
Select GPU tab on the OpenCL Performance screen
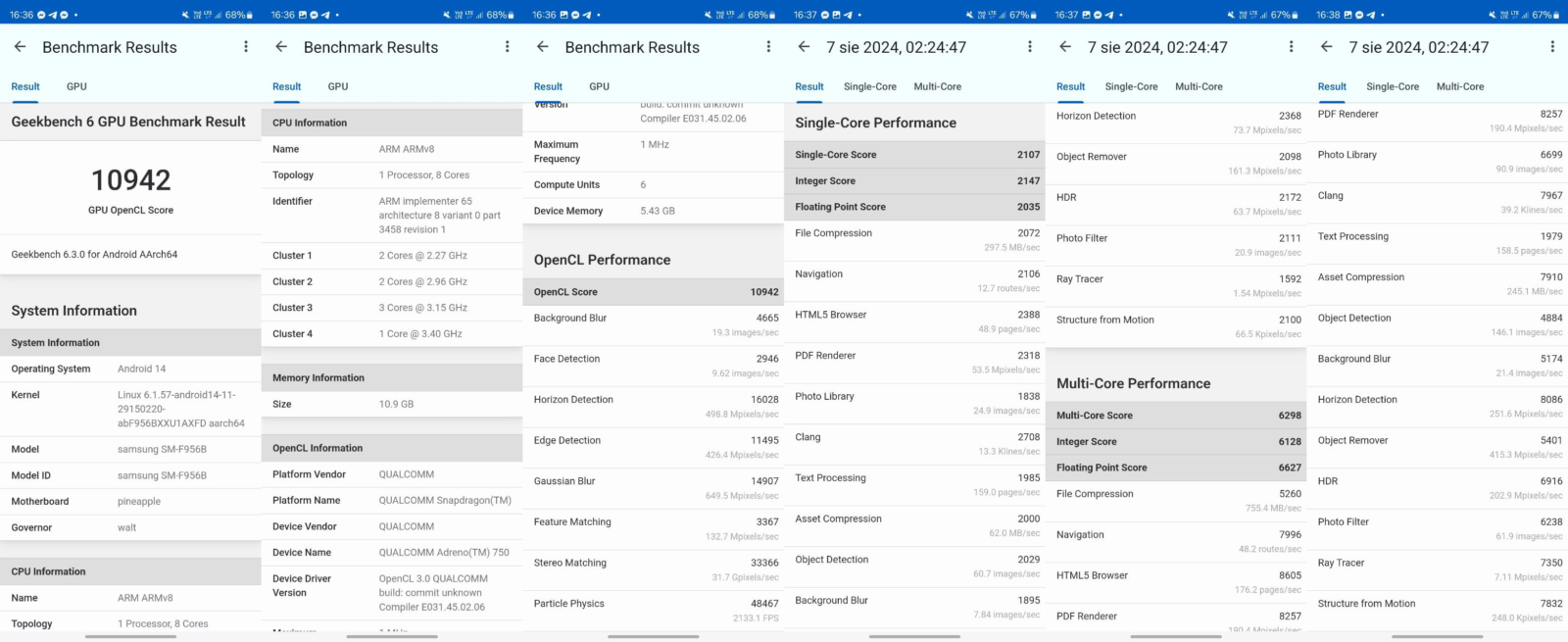599,86
